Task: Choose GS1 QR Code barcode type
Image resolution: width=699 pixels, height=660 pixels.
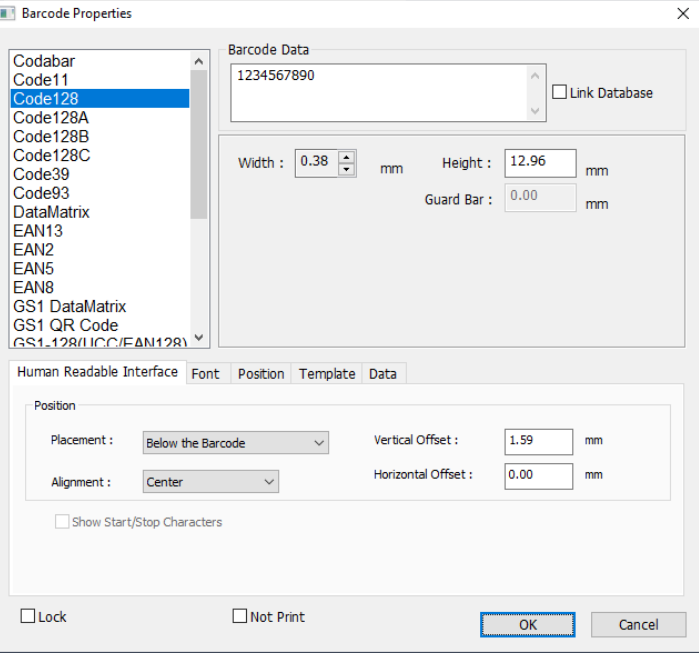Action: coord(66,325)
